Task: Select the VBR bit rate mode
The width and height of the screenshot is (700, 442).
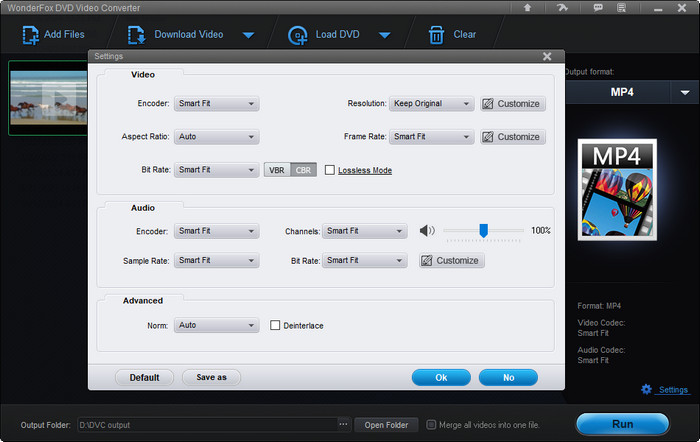Action: [277, 170]
